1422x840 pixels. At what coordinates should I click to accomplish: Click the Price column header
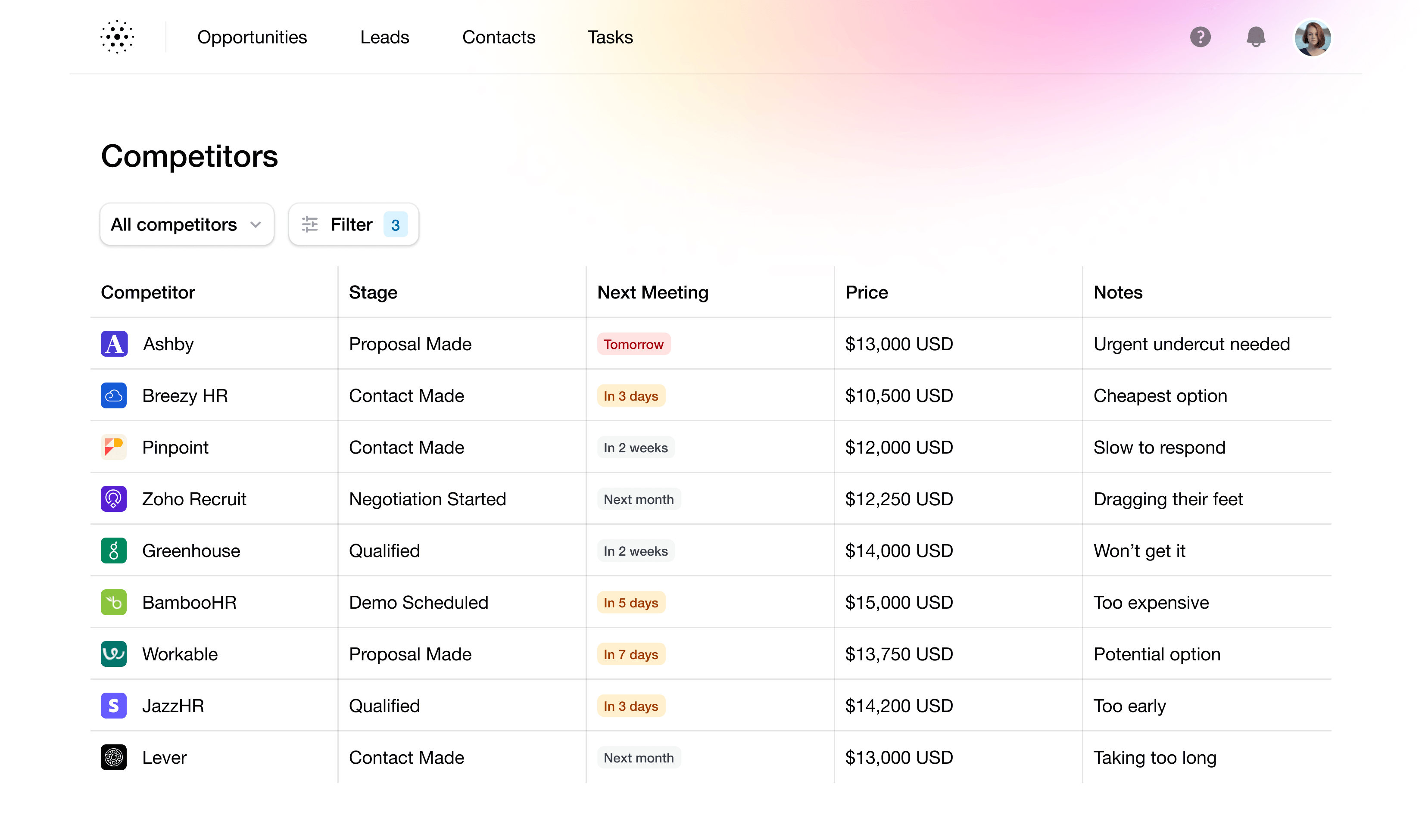[x=866, y=292]
